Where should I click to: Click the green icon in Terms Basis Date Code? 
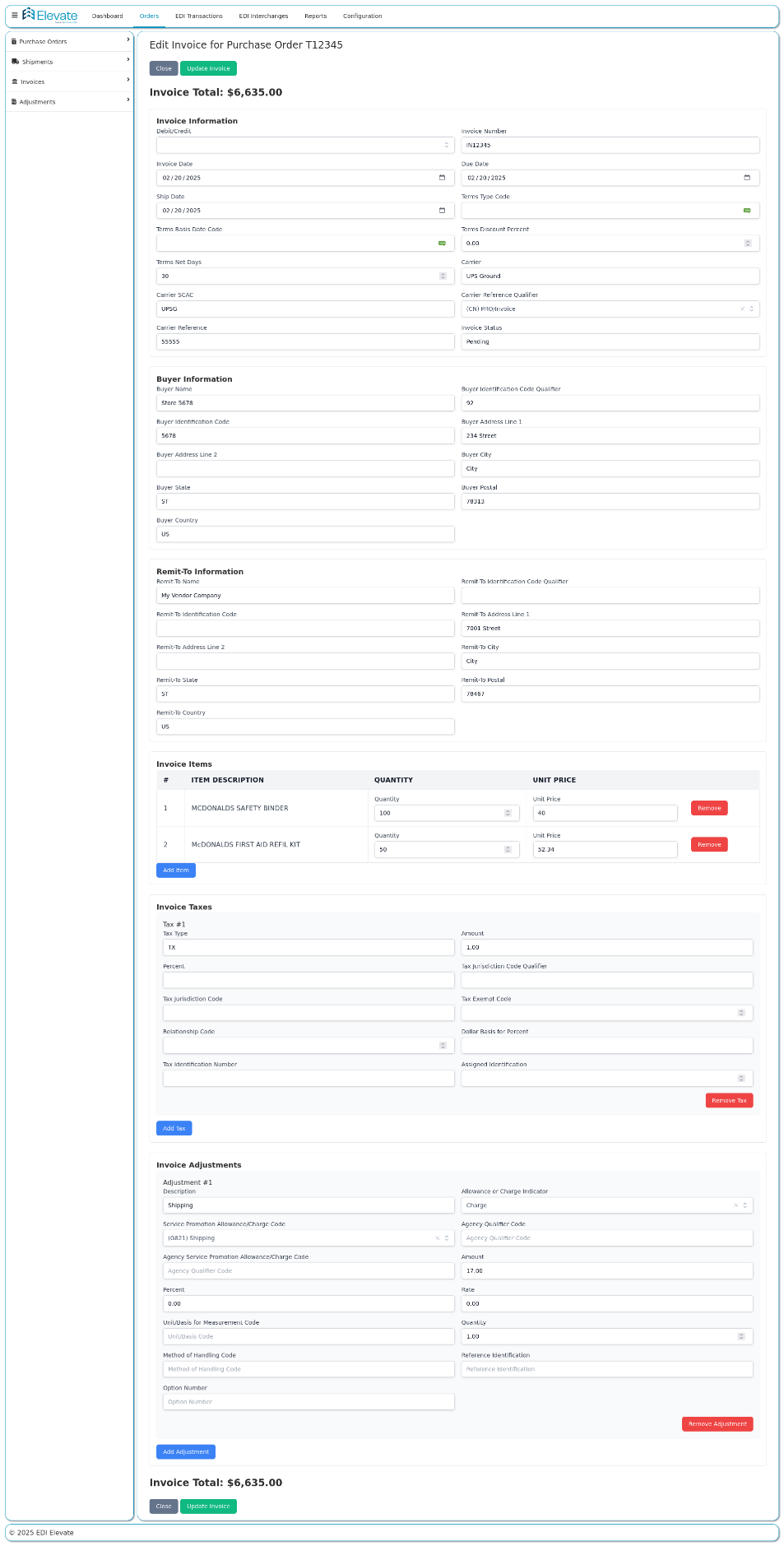point(442,244)
